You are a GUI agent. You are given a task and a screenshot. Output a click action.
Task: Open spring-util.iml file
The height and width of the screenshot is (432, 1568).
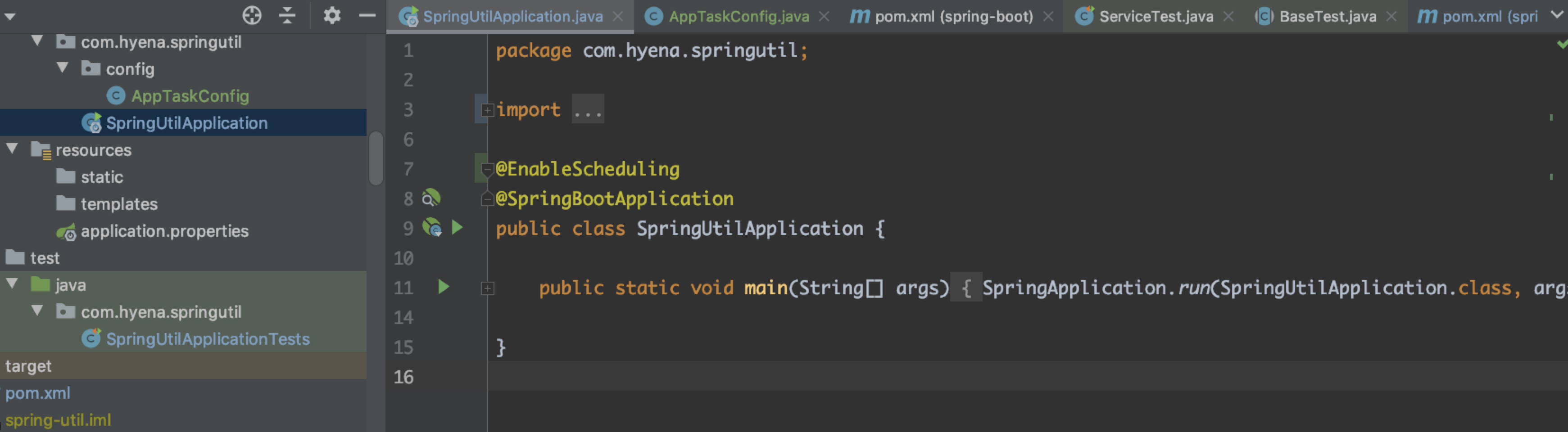tap(58, 420)
